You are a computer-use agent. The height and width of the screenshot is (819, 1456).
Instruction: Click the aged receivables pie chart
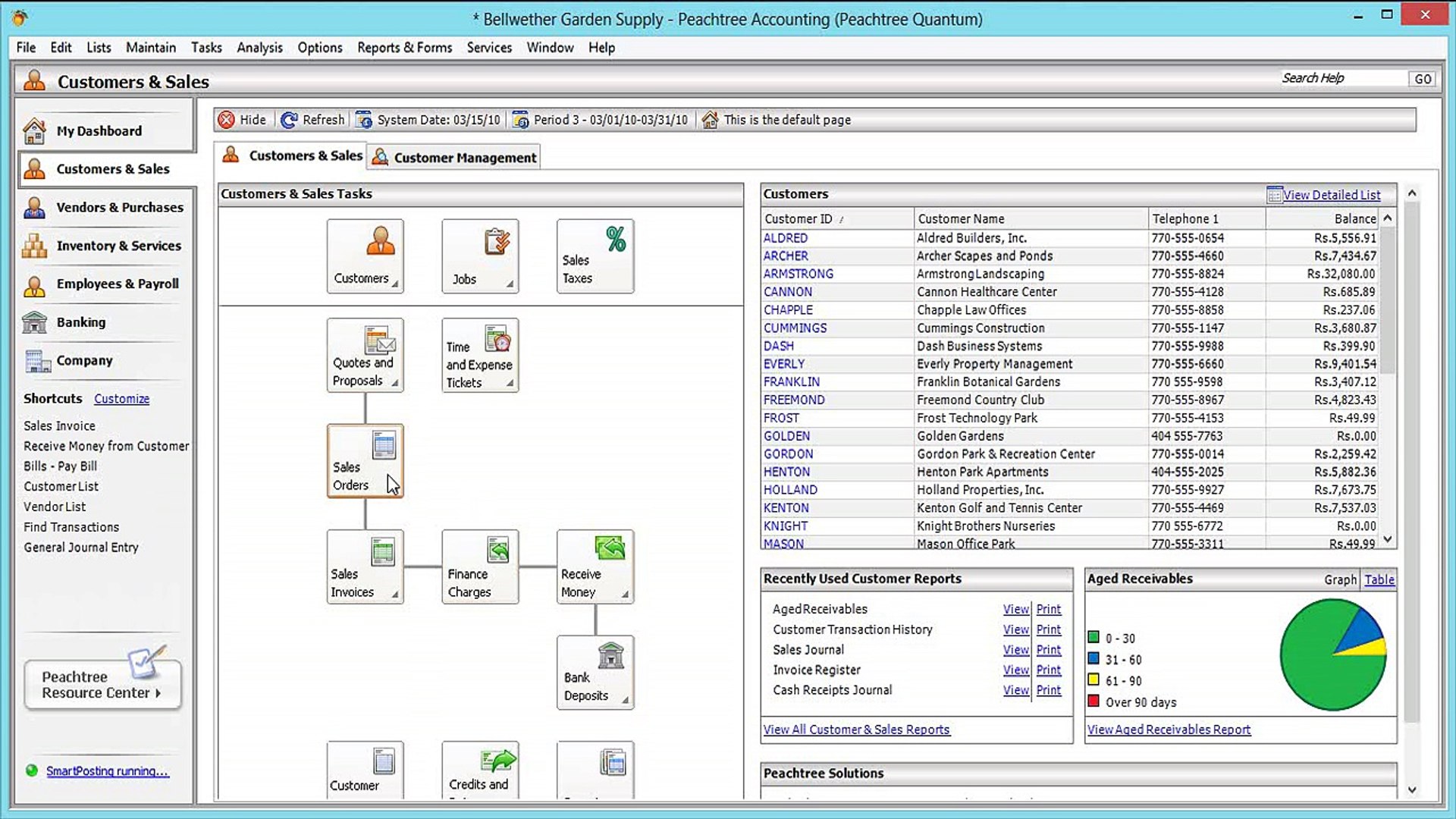(x=1332, y=654)
